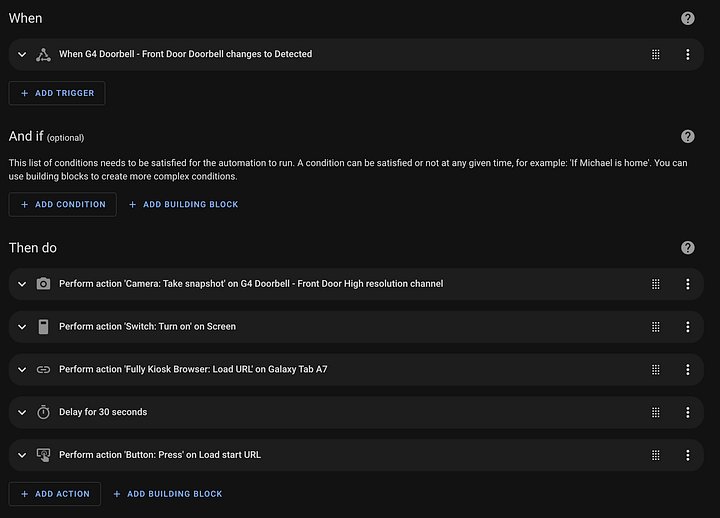Click the Add Trigger button
Screen dimensions: 720x518
coord(57,93)
